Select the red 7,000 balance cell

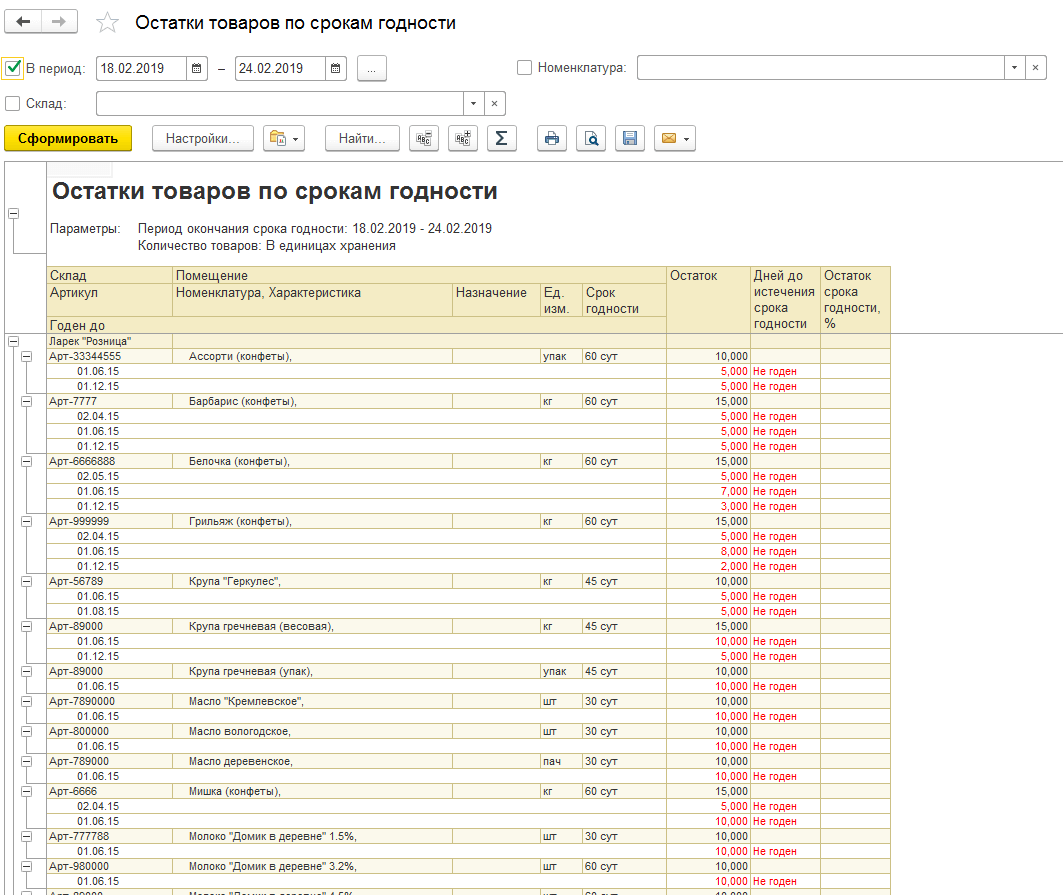point(708,492)
